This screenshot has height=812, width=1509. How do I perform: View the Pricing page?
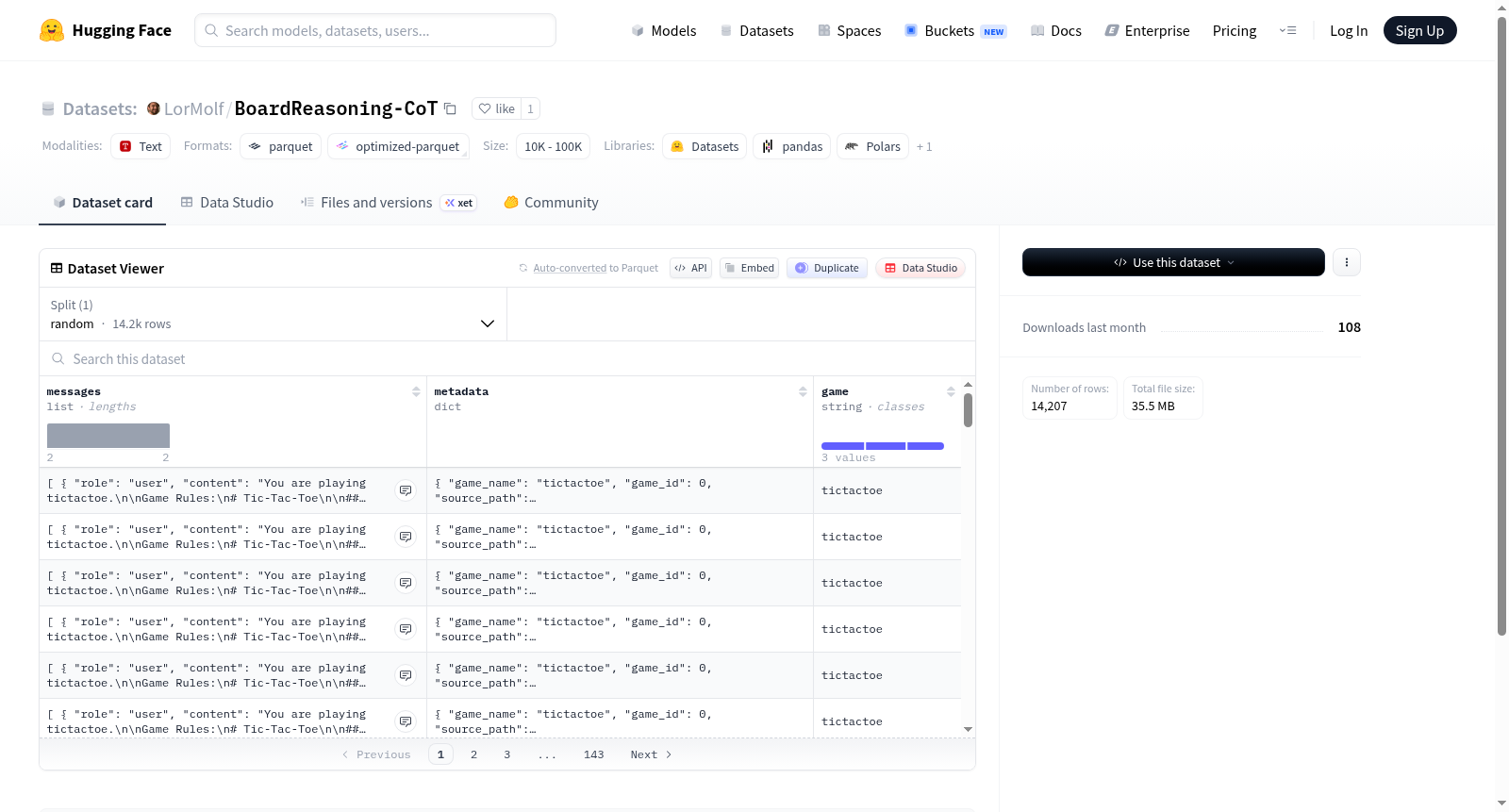(1235, 30)
